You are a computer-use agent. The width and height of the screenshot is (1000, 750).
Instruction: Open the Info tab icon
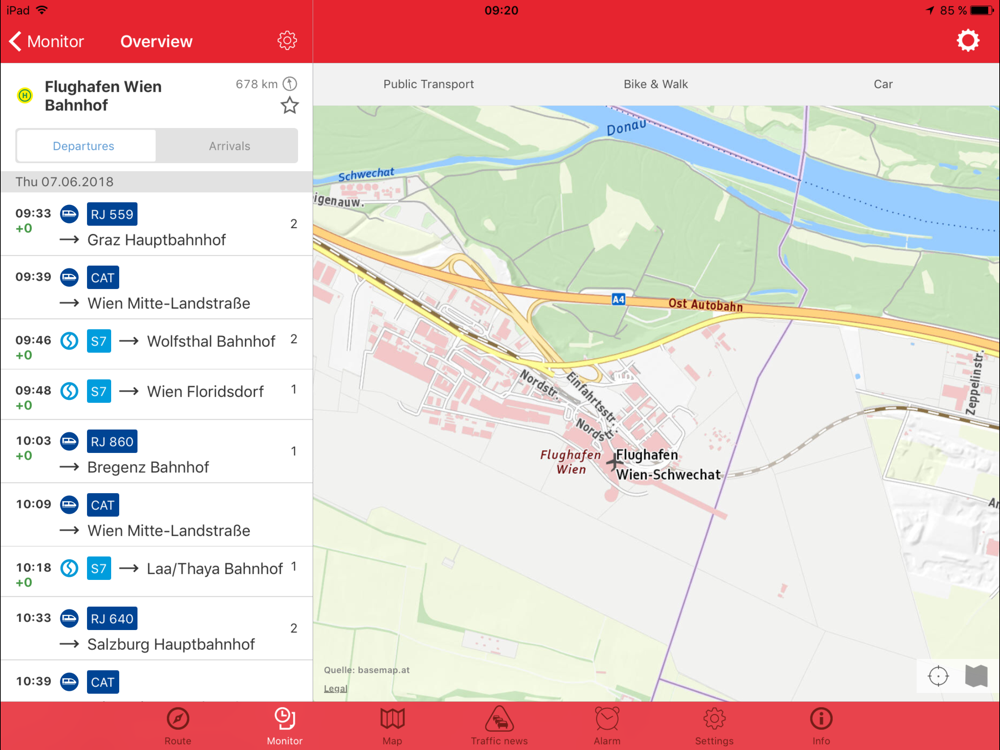[821, 719]
